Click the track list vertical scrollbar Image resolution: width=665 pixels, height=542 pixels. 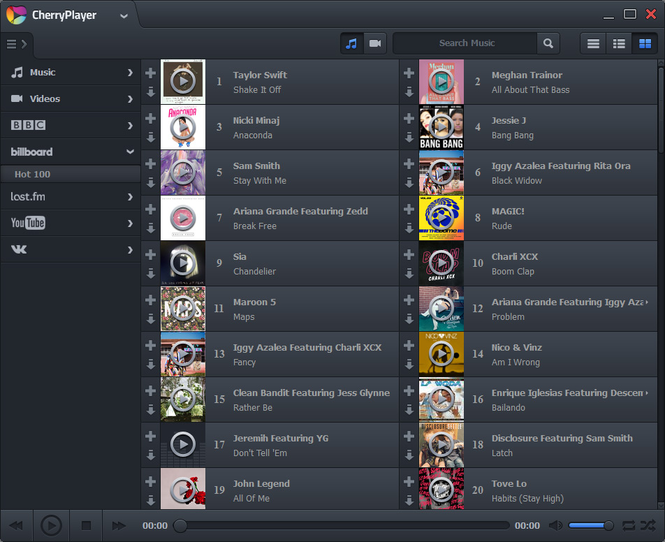click(661, 110)
